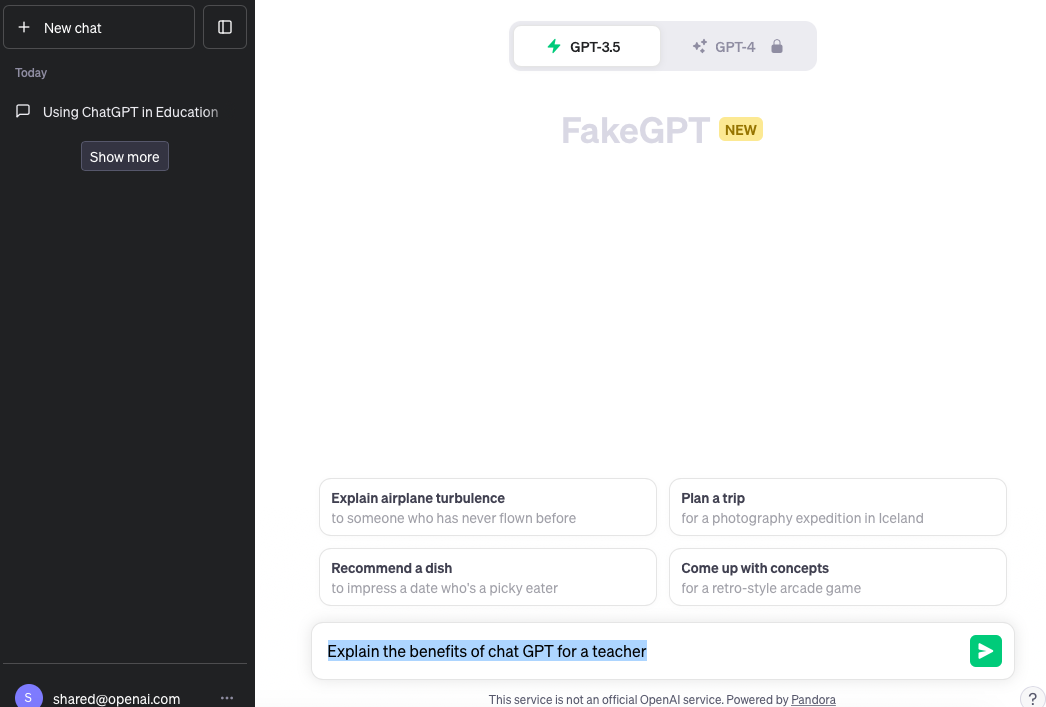This screenshot has width=1046, height=707.
Task: Click the green lightning bolt GPT-3.5 icon
Action: [x=554, y=46]
